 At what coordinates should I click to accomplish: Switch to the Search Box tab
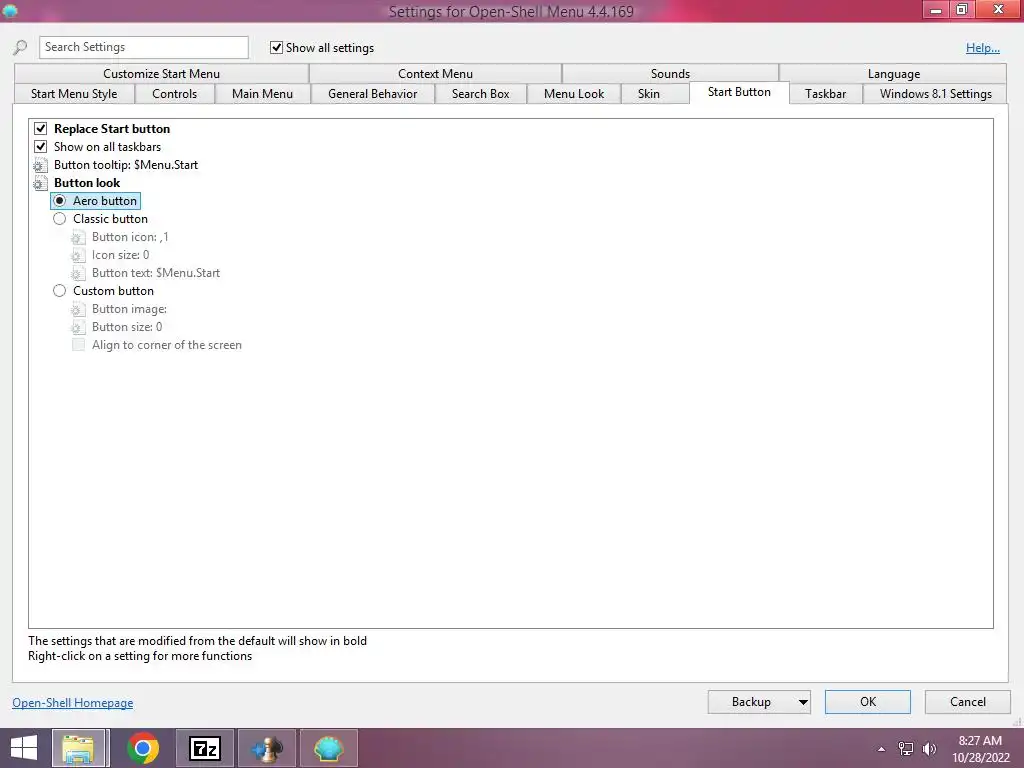click(481, 94)
